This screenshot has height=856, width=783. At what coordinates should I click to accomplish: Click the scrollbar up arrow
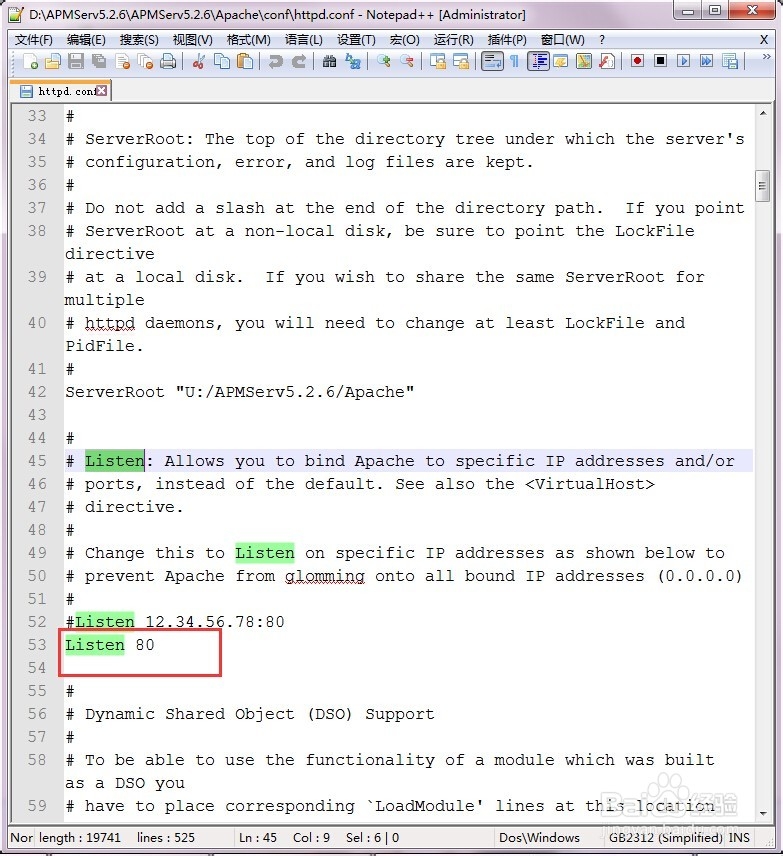pos(763,114)
